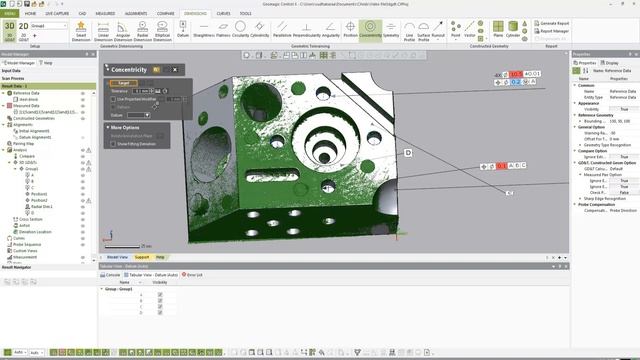The width and height of the screenshot is (640, 360).
Task: Create a constructed Cylinder geometry
Action: coord(513,29)
